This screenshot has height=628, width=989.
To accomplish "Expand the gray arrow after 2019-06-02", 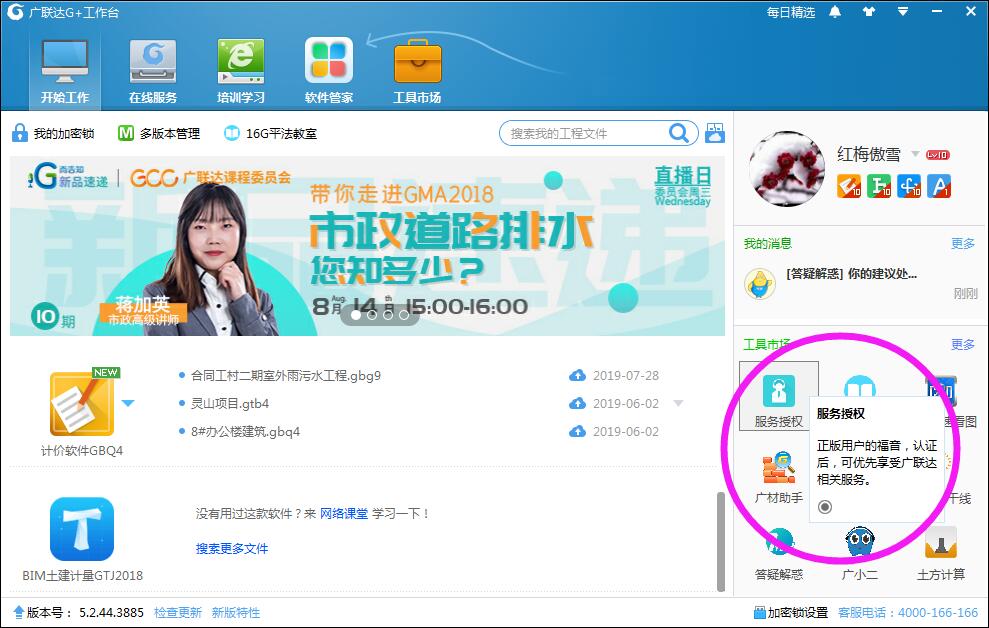I will [x=678, y=404].
